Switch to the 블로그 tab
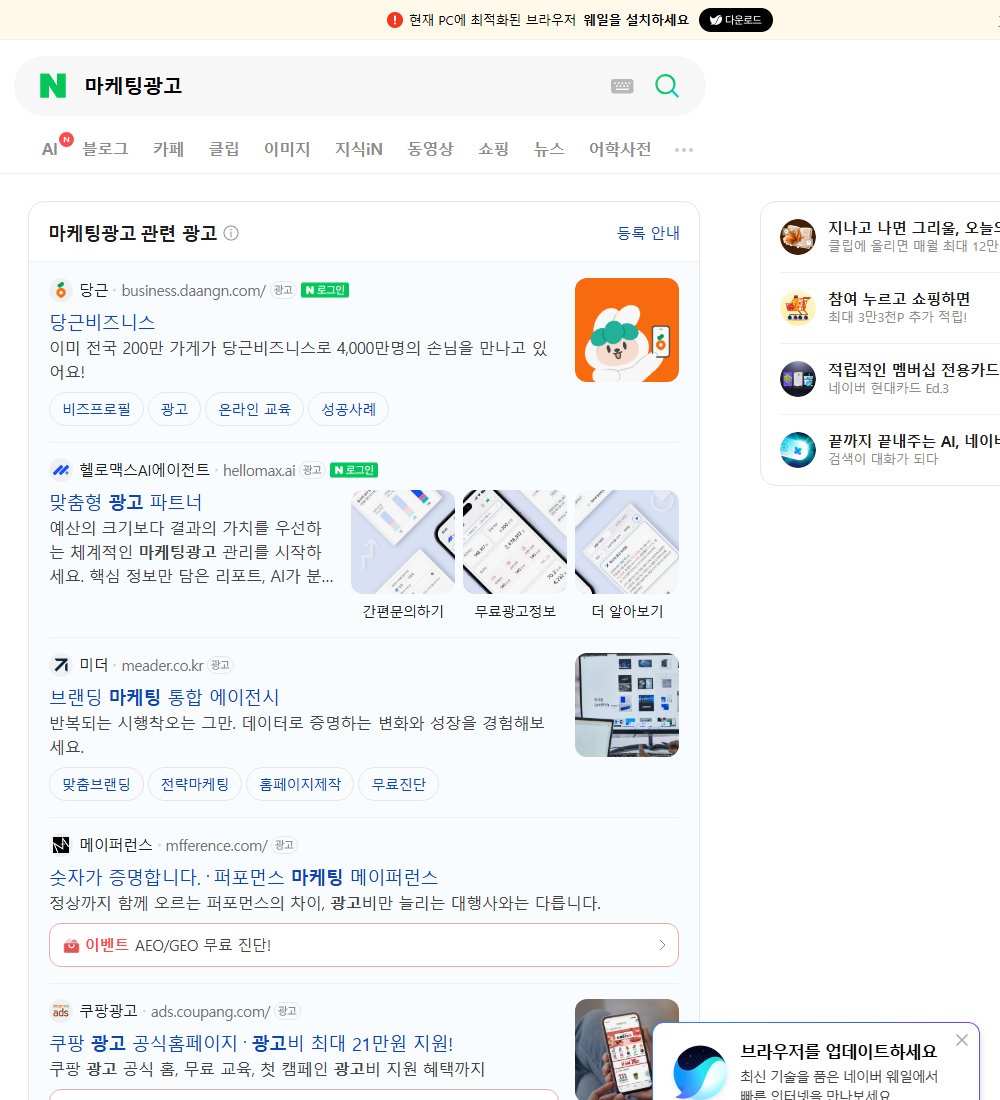The width and height of the screenshot is (1000, 1100). (105, 149)
